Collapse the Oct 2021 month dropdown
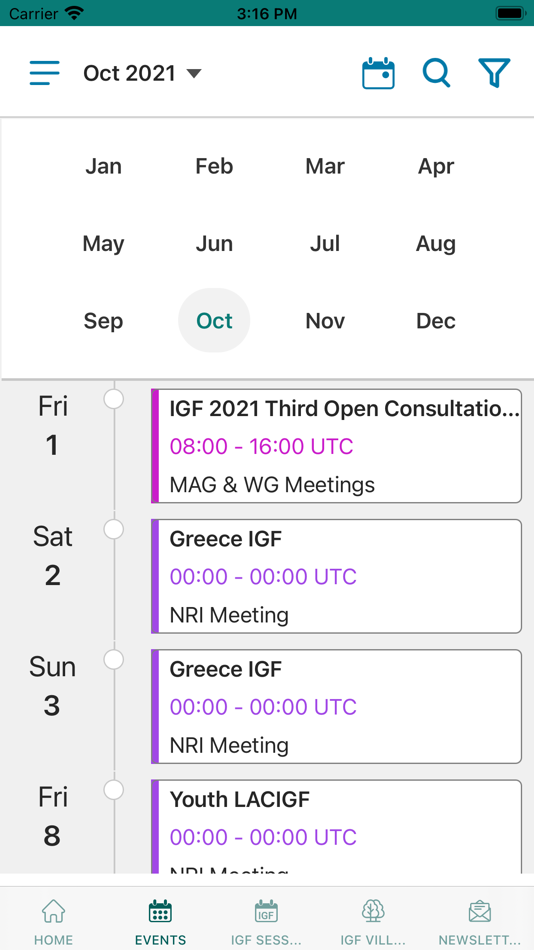The image size is (534, 950). (142, 73)
